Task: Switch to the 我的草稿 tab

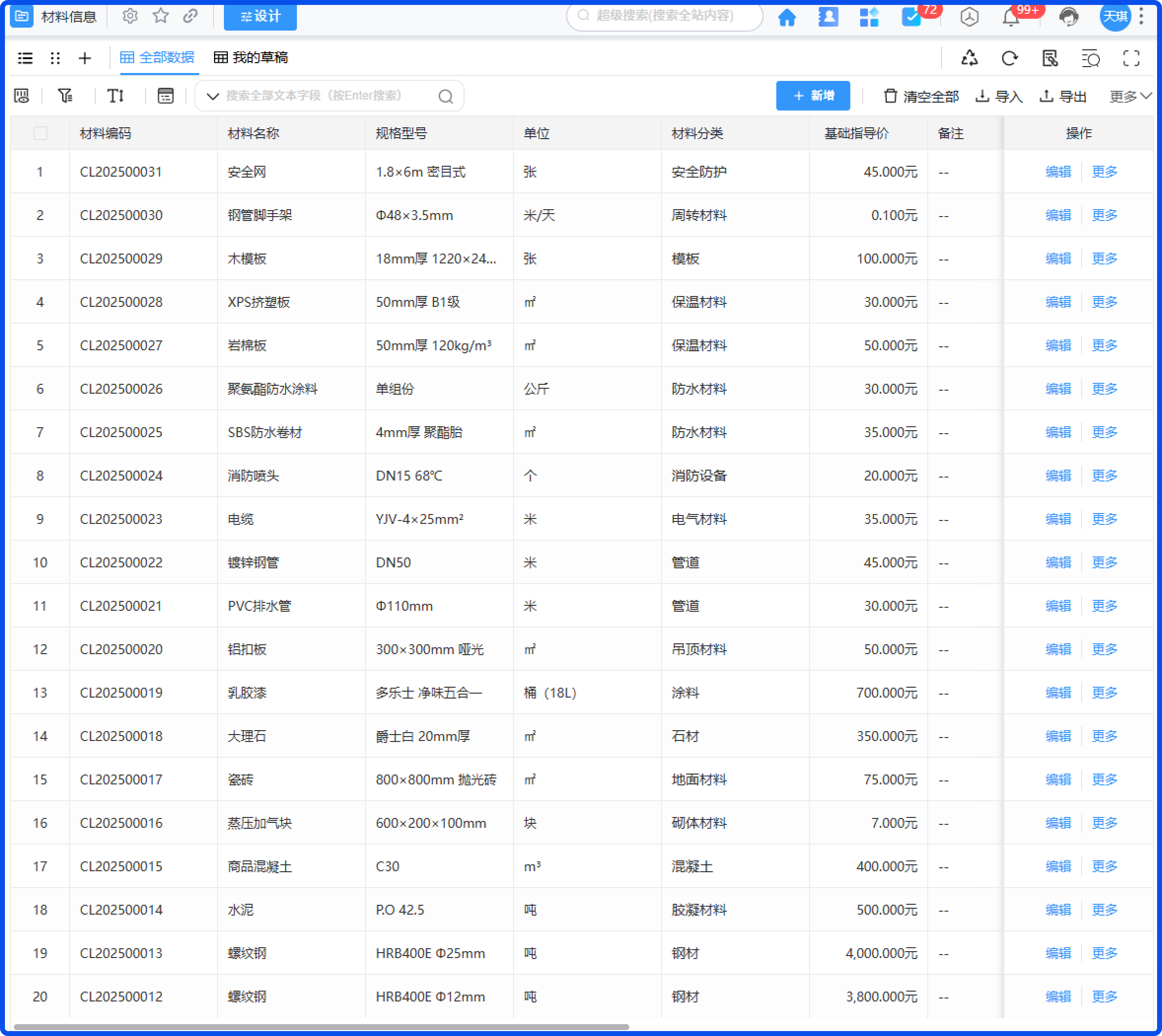Action: 251,58
